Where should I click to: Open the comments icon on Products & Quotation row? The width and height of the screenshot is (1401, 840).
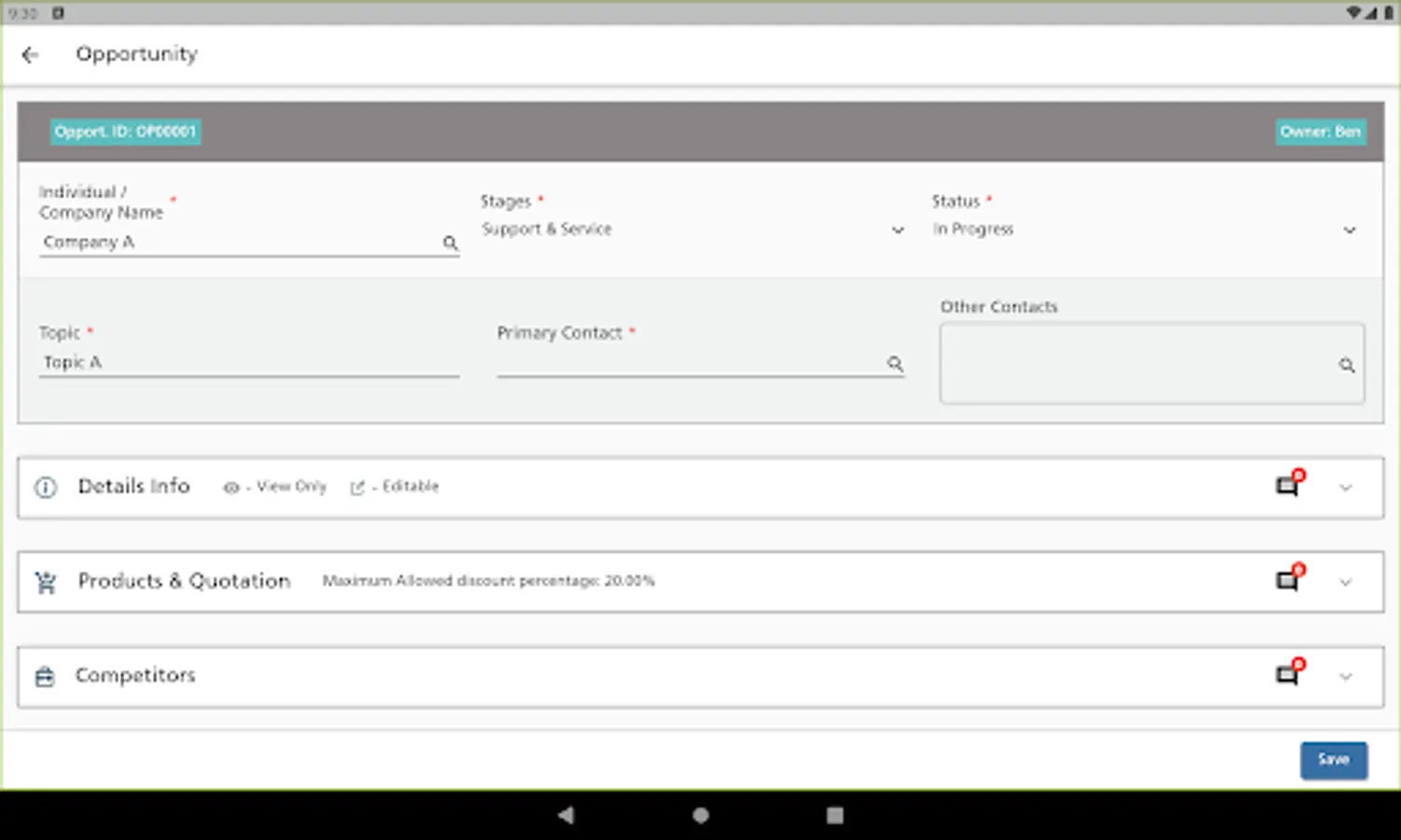[1286, 581]
